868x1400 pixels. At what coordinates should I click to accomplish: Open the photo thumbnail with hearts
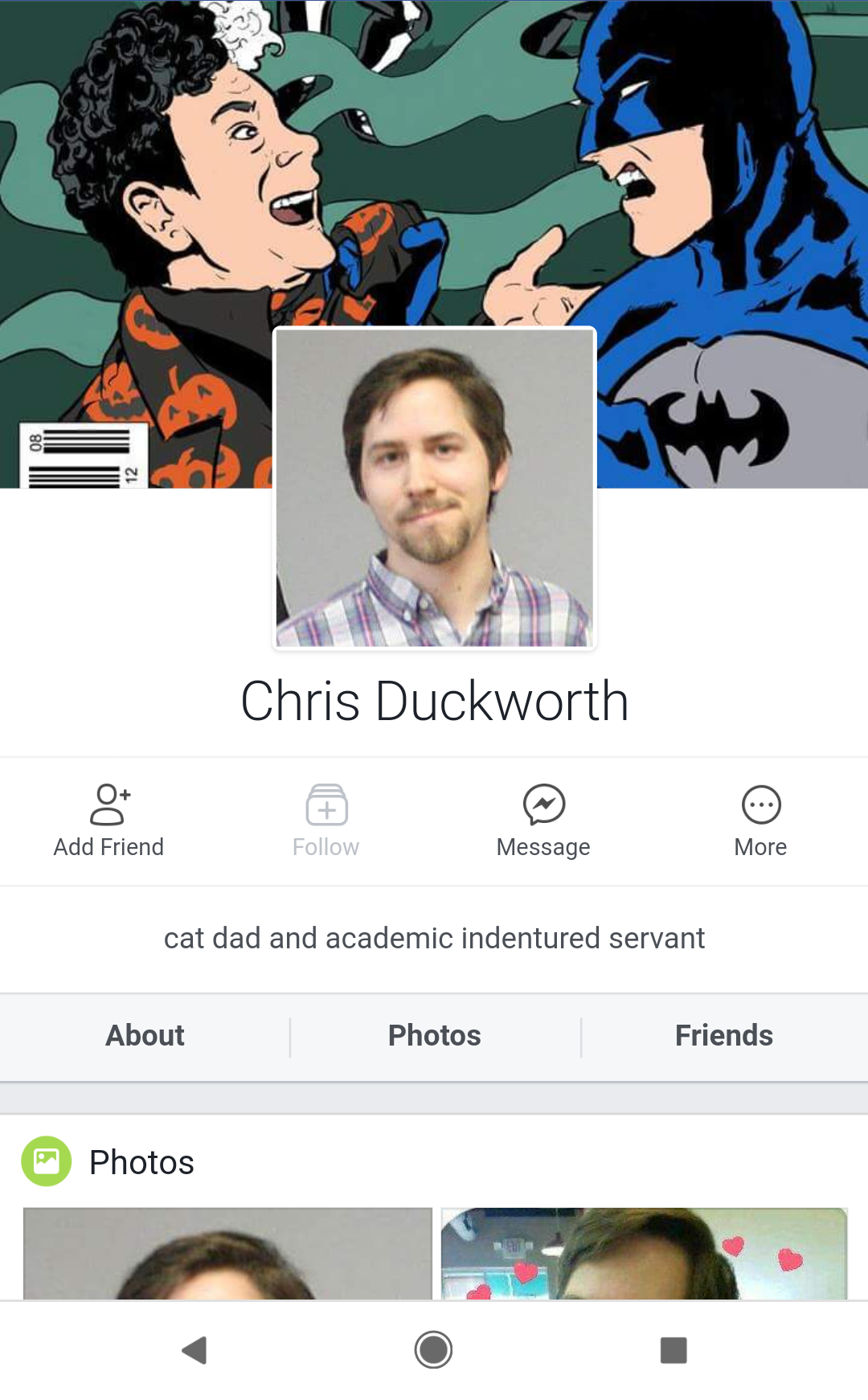coord(645,1253)
